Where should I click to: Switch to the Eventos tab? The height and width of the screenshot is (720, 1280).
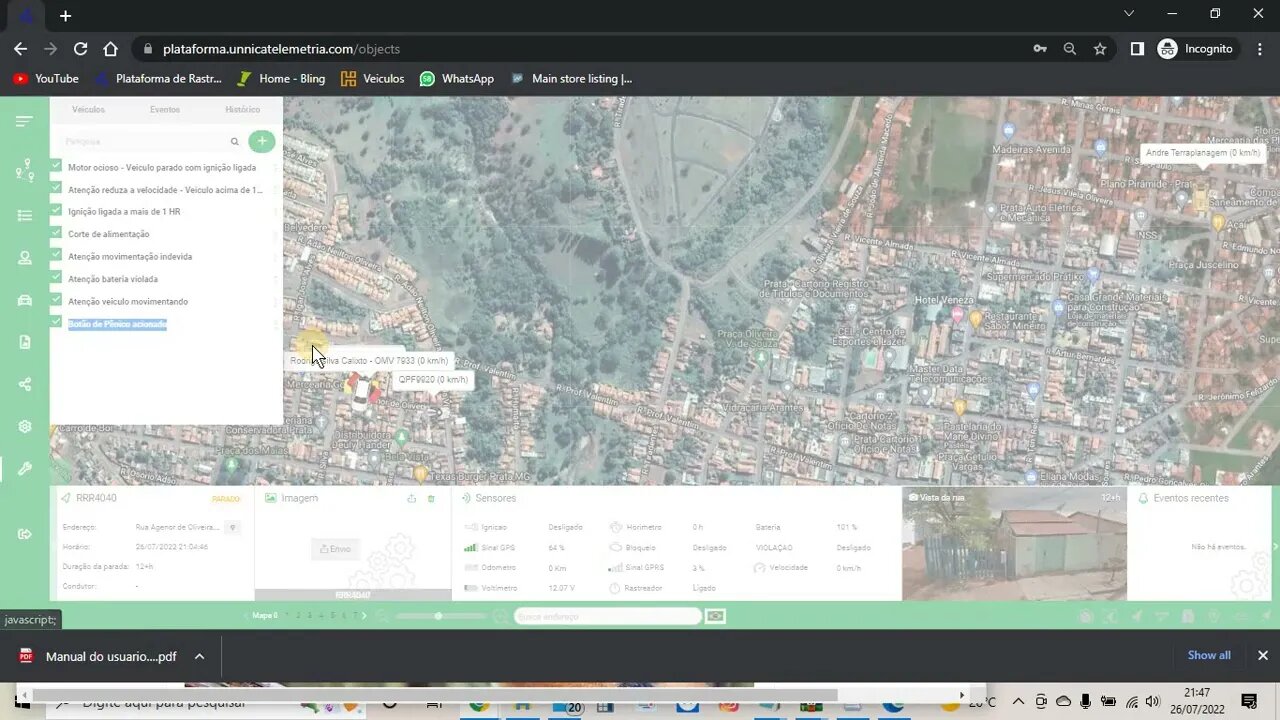click(165, 110)
